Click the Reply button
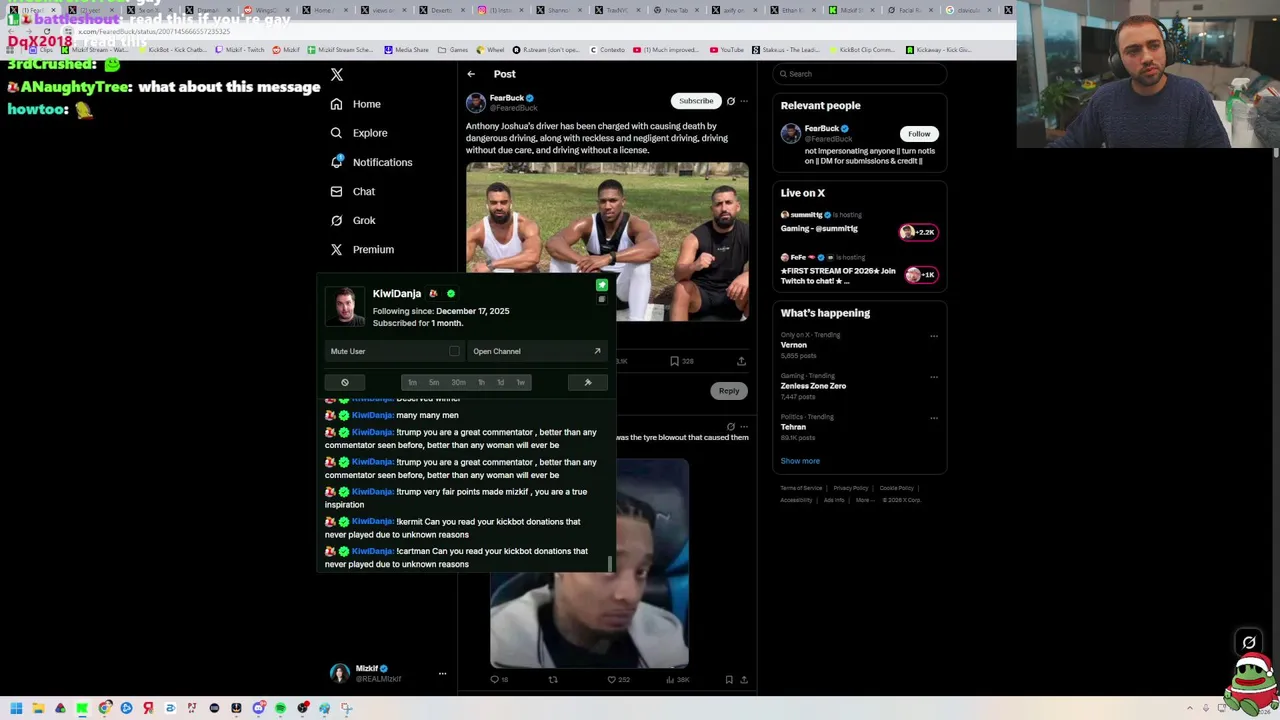This screenshot has height=720, width=1280. (729, 391)
